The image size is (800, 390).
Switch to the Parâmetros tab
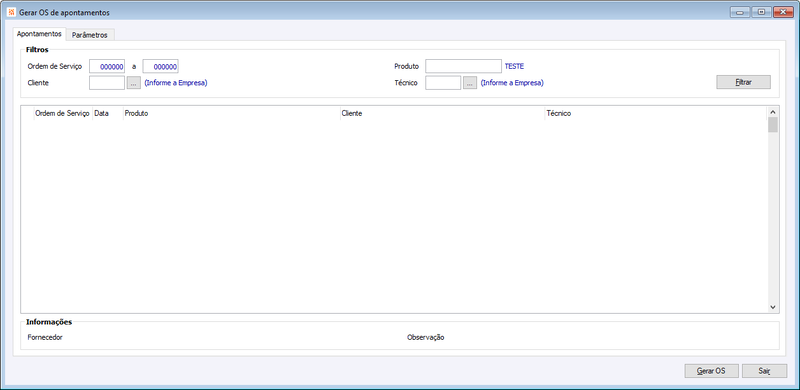pos(90,35)
